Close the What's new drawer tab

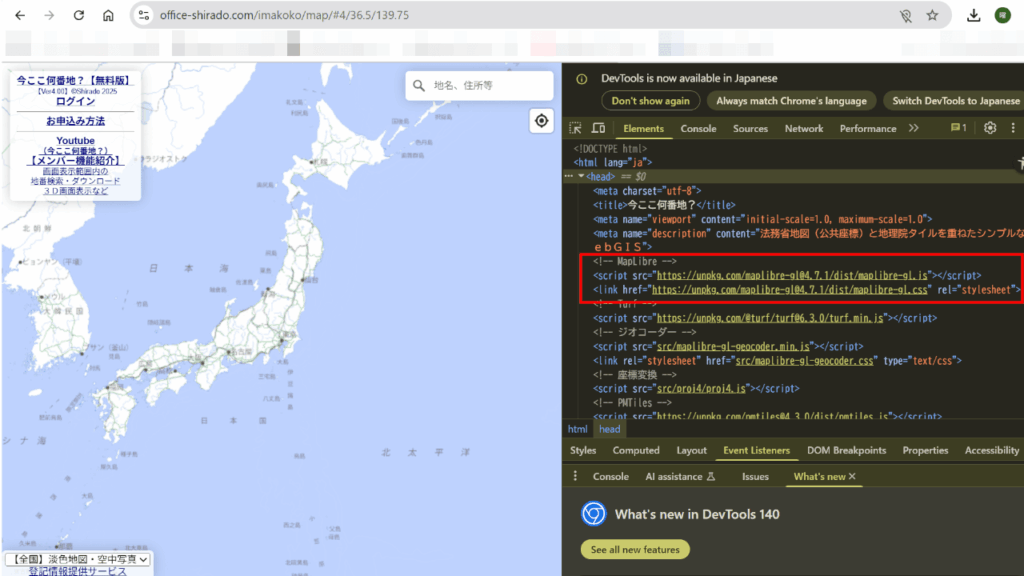pyautogui.click(x=852, y=477)
